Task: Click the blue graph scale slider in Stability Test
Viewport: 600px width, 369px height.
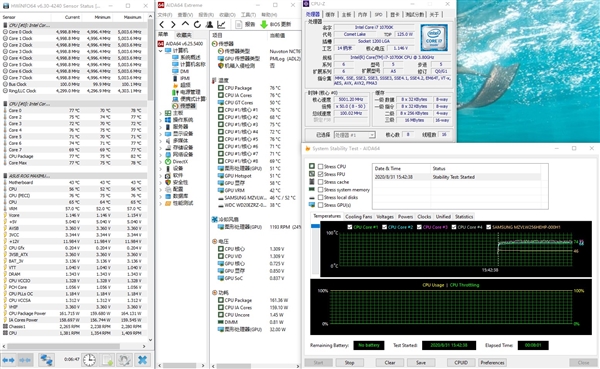Action: 315,226
